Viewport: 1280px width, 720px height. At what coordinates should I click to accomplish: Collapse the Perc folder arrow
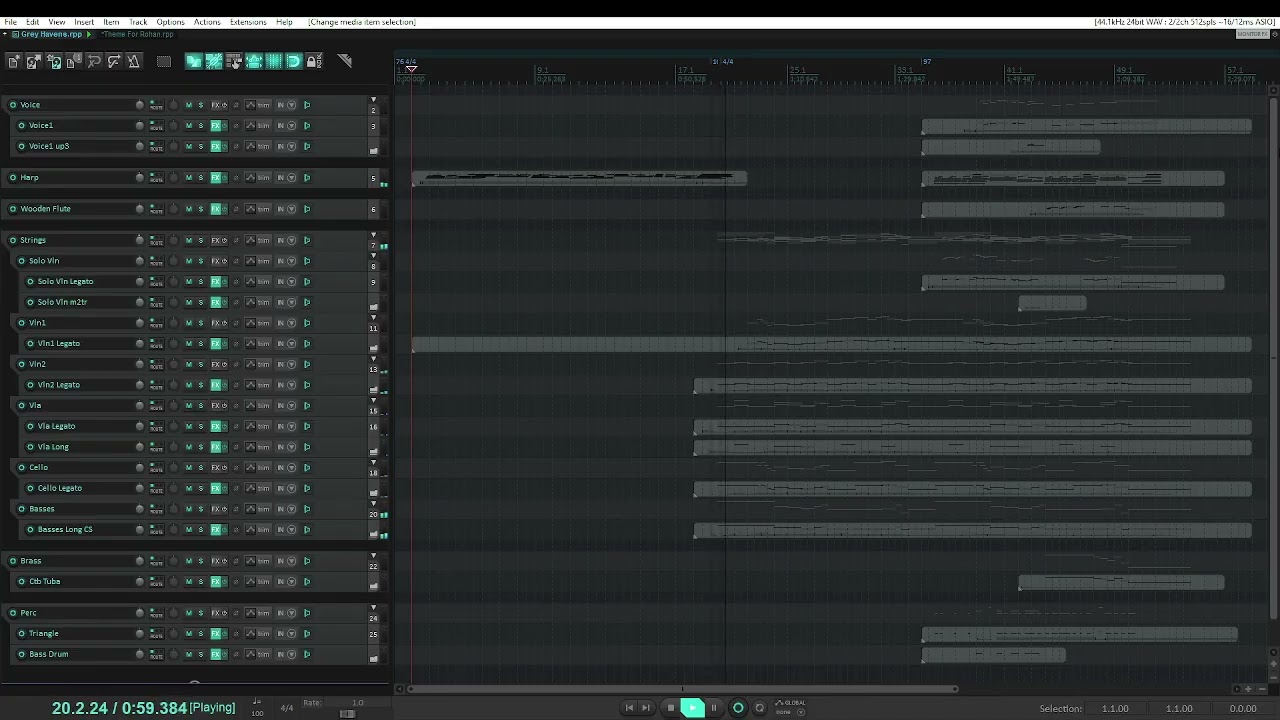point(374,608)
